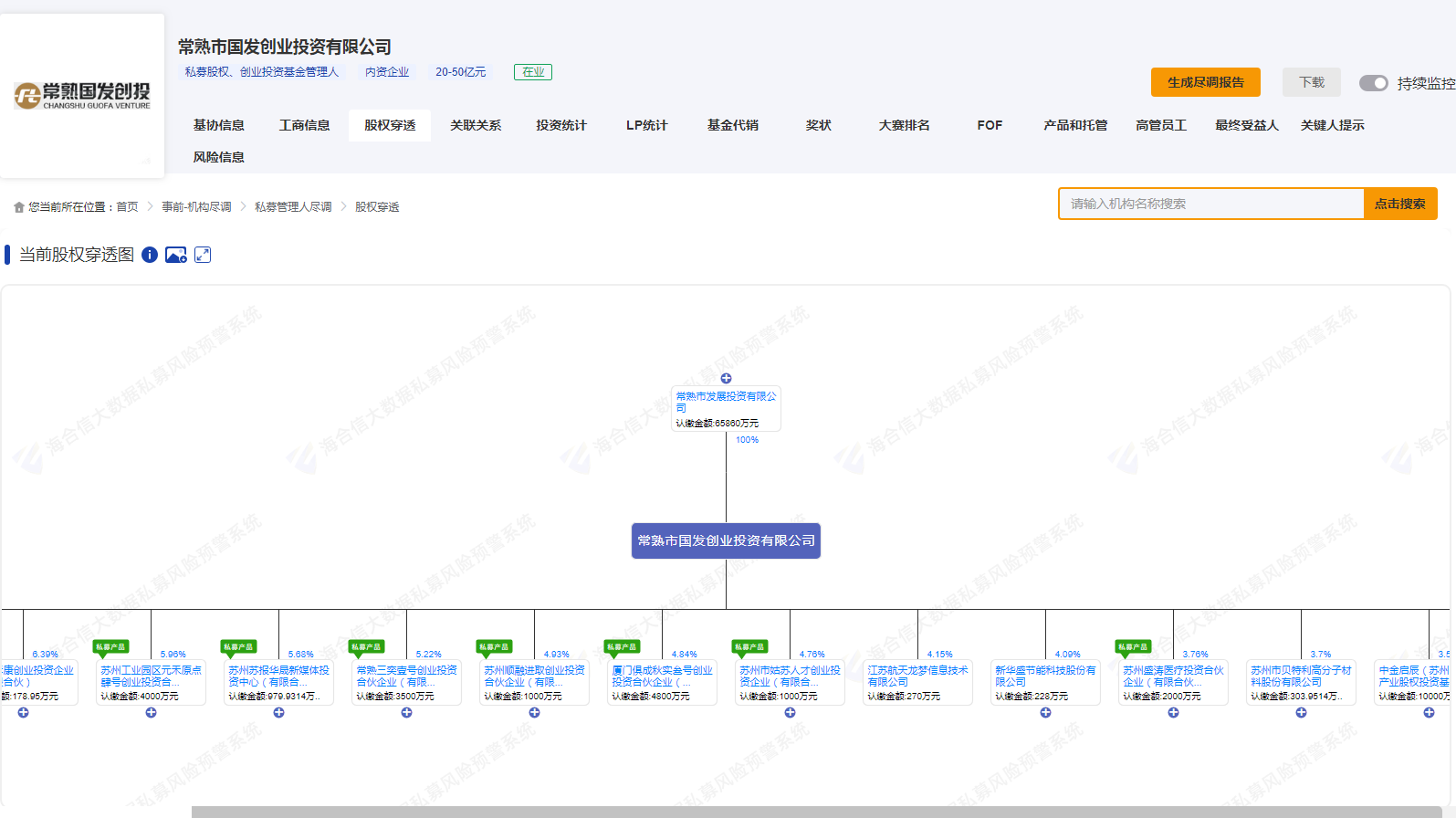Open the 新华盛节能科技股份有限公司 node link
The image size is (1456, 818).
[x=1045, y=676]
